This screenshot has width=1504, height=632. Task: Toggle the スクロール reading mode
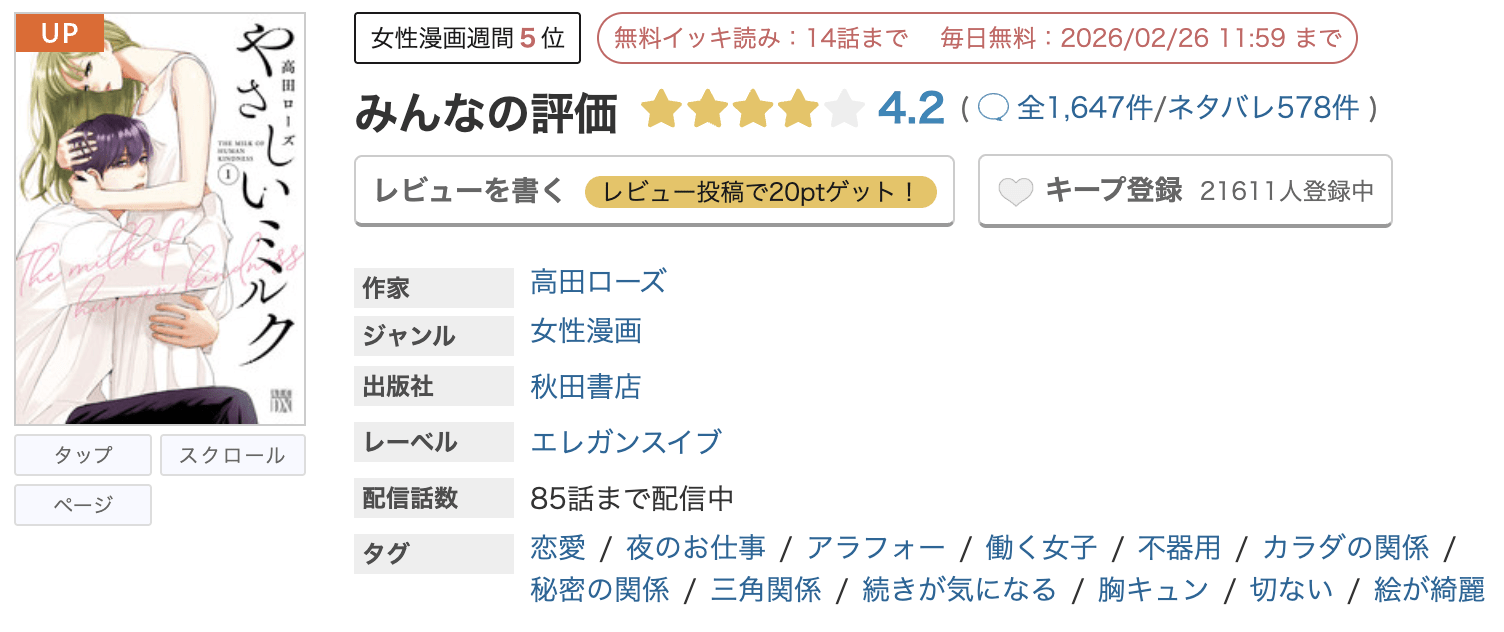click(x=232, y=455)
